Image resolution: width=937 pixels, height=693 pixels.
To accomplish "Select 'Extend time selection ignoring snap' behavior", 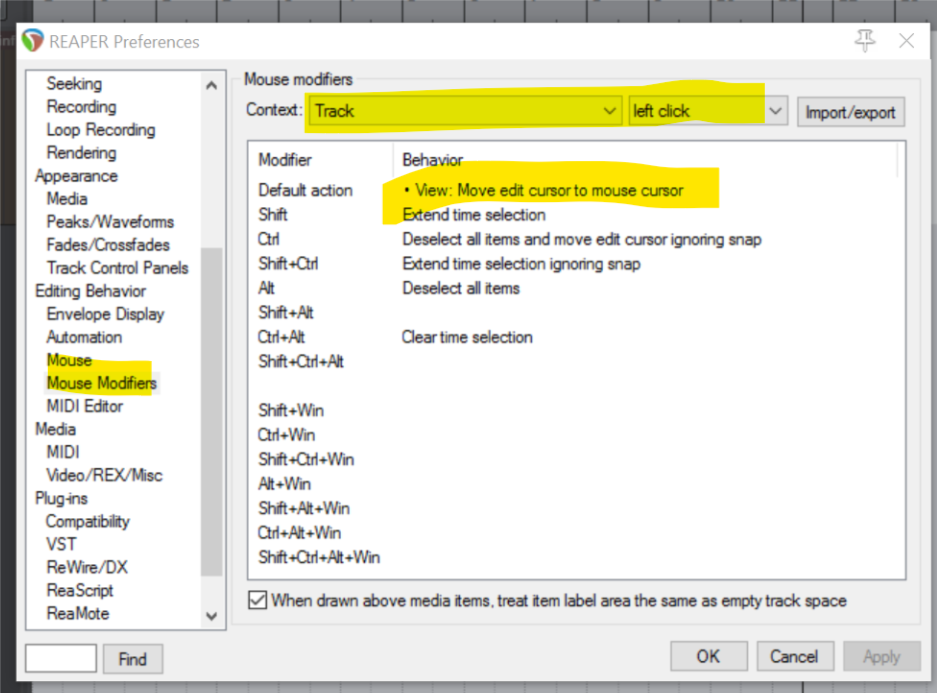I will pyautogui.click(x=521, y=263).
